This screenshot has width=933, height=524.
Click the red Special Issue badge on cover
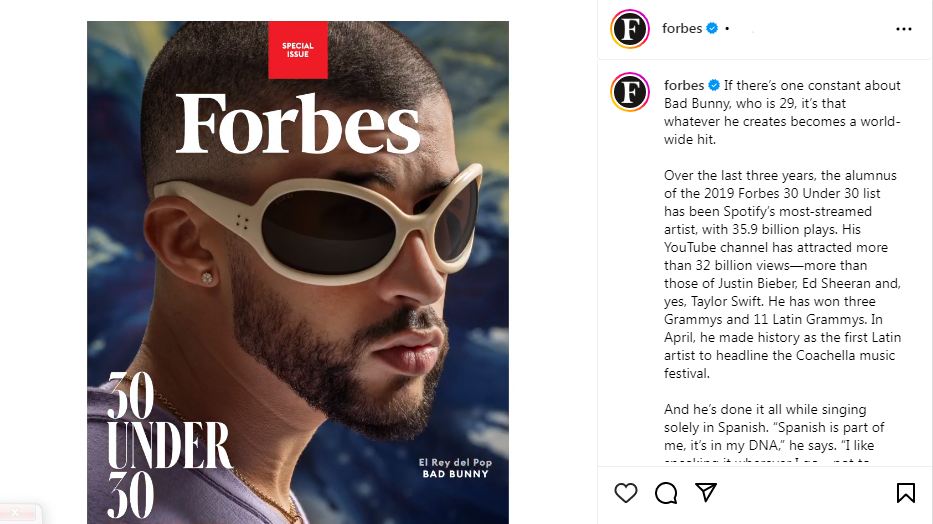coord(298,50)
